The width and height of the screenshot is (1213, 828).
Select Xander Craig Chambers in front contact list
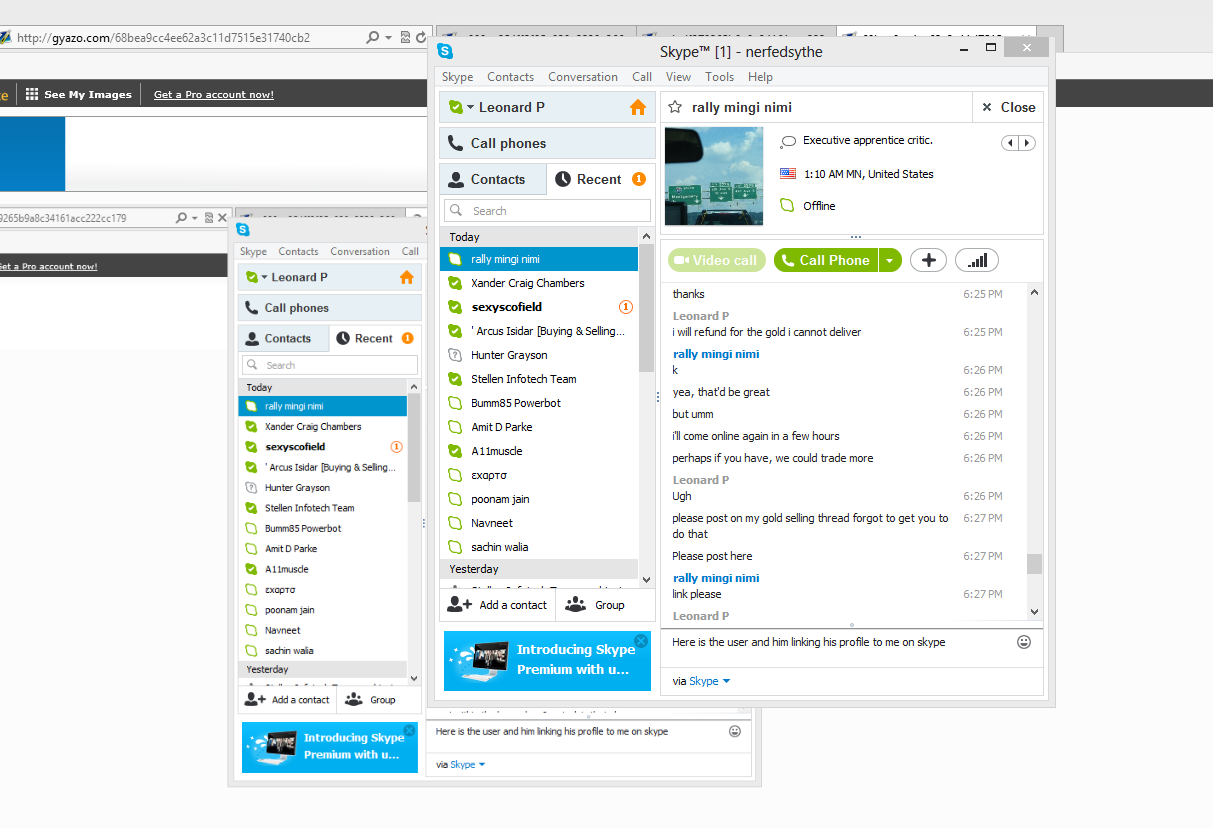(x=539, y=283)
